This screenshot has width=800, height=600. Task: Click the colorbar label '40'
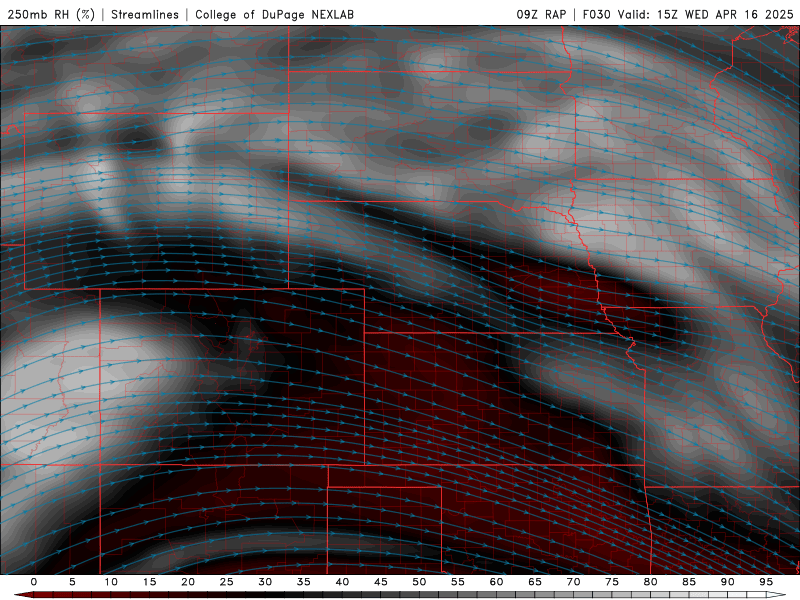[x=342, y=582]
